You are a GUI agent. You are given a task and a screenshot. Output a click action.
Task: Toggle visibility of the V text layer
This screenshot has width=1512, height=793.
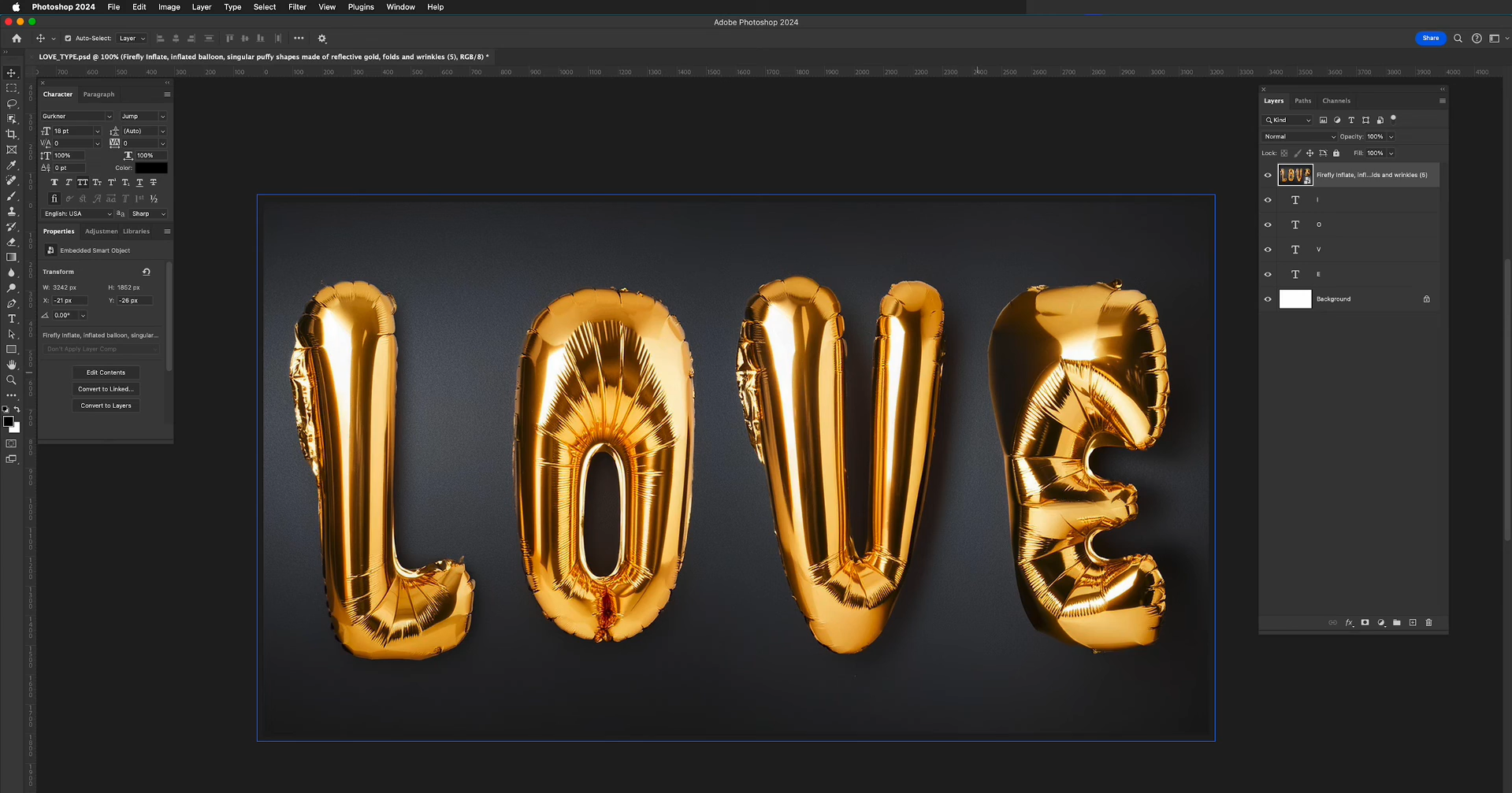pos(1268,250)
